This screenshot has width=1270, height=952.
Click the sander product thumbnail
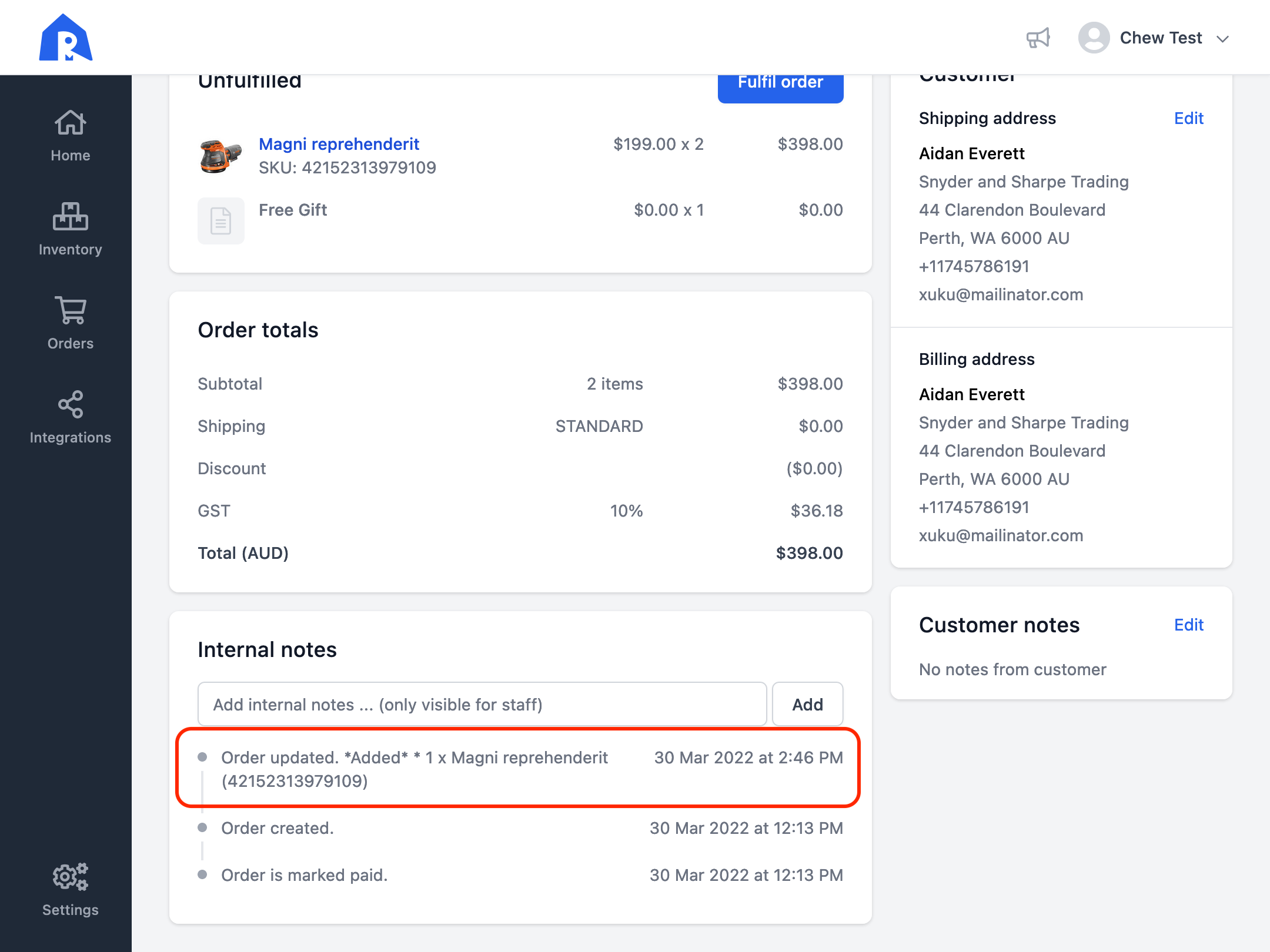coord(220,156)
